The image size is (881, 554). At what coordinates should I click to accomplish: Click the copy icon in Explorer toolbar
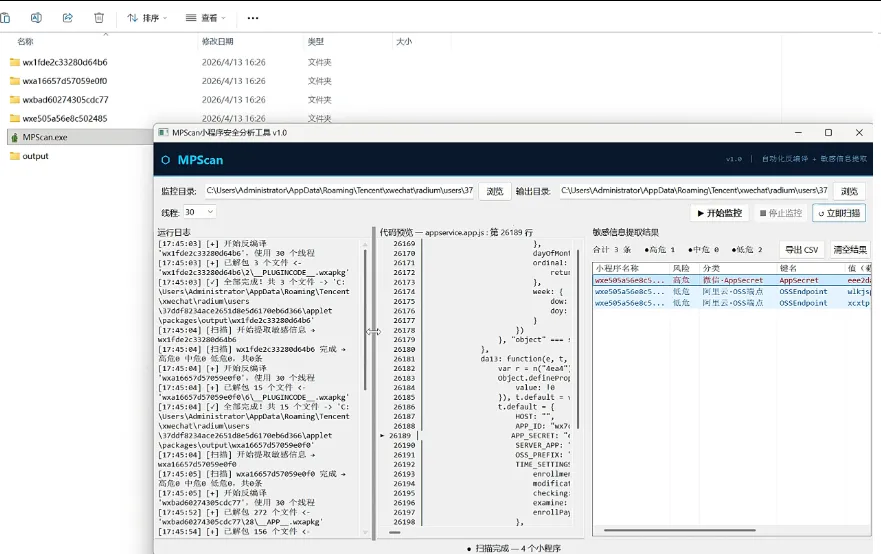click(5, 18)
